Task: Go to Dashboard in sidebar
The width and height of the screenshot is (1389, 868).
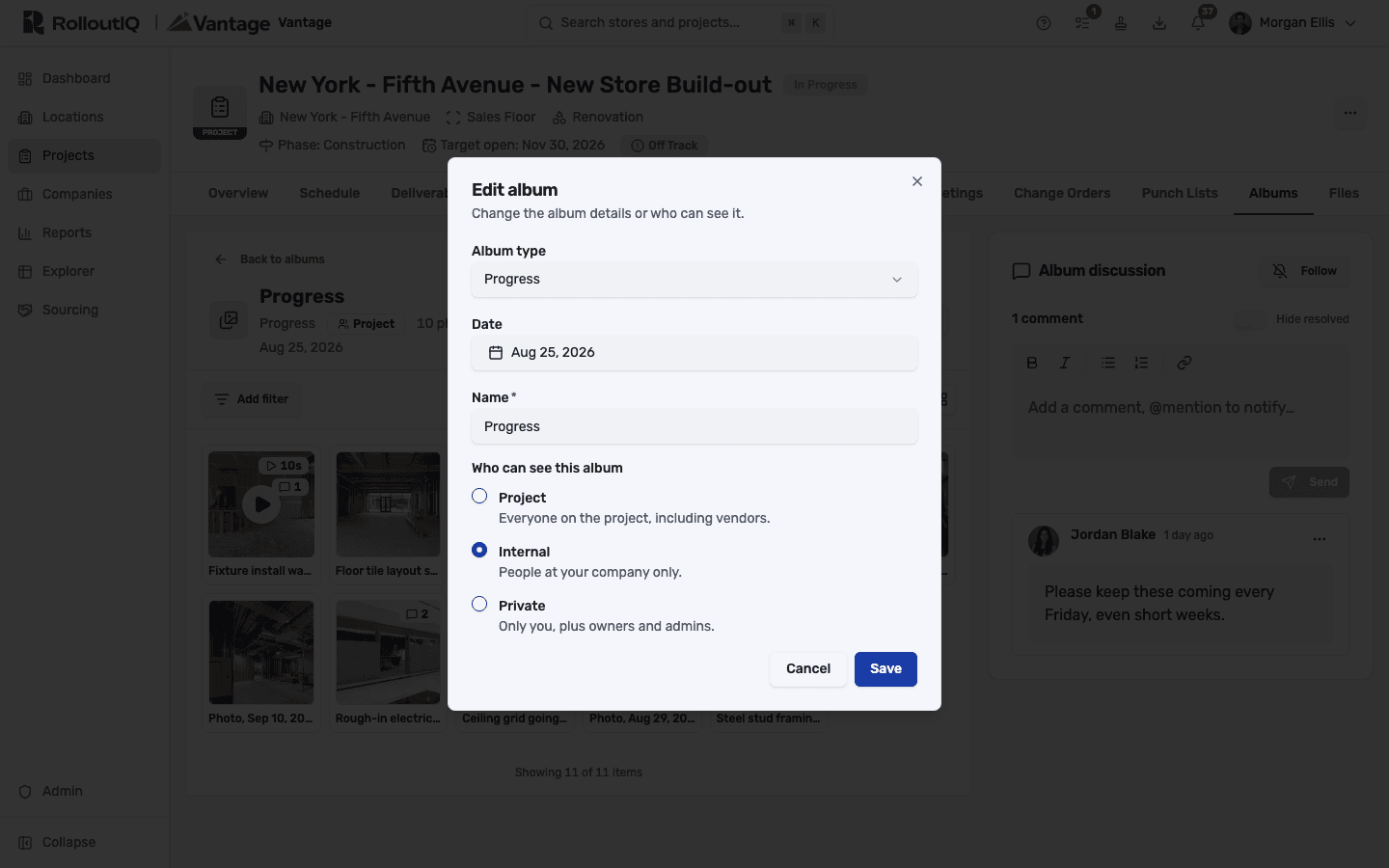Action: click(85, 79)
